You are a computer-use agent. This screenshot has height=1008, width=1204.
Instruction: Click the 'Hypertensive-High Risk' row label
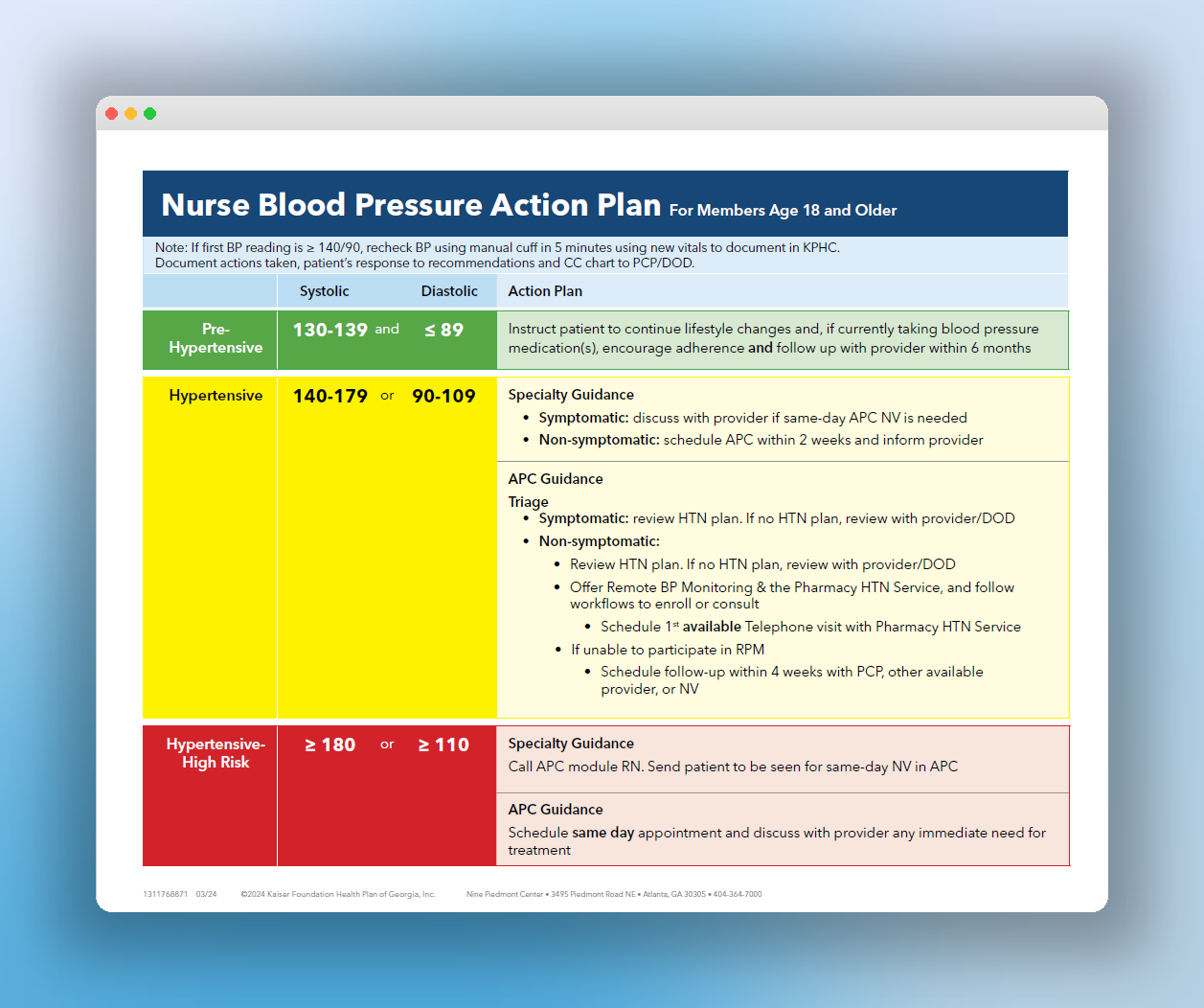tap(216, 753)
